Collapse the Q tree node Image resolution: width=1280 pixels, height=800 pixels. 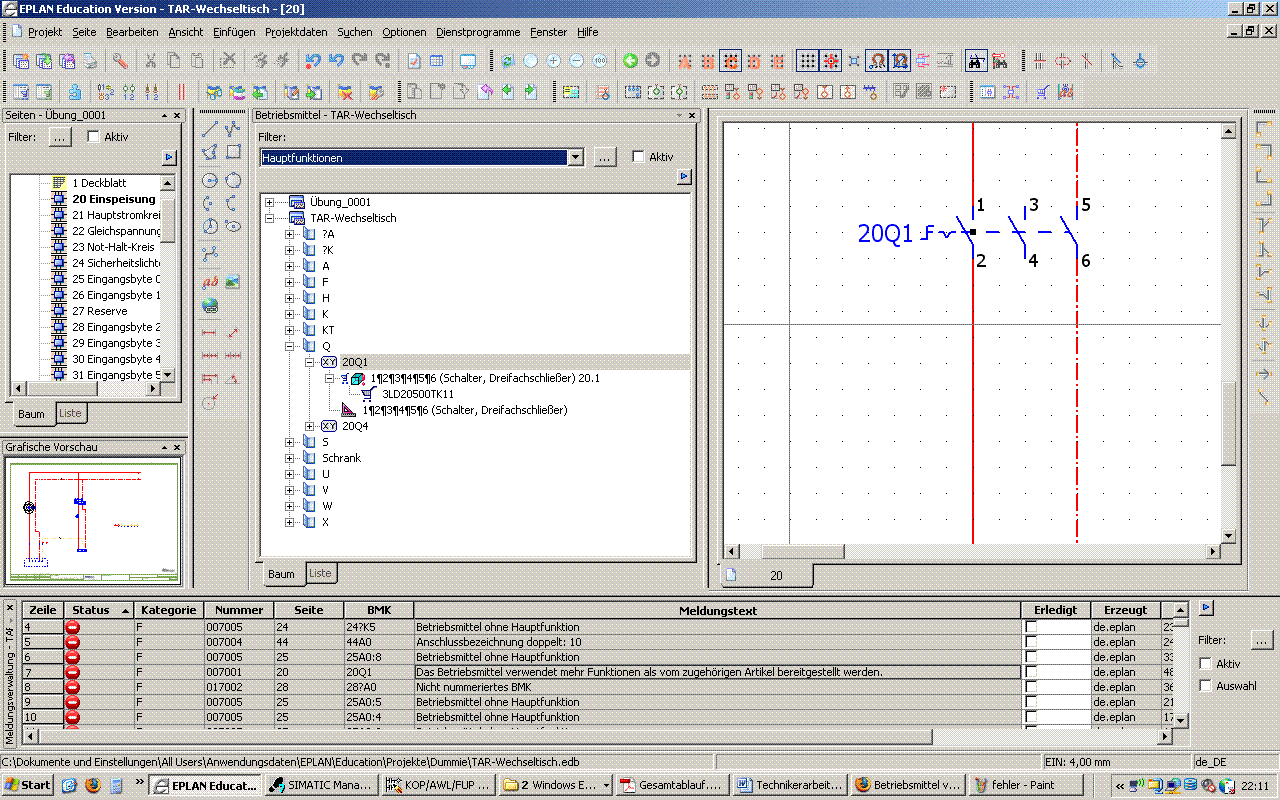click(290, 346)
